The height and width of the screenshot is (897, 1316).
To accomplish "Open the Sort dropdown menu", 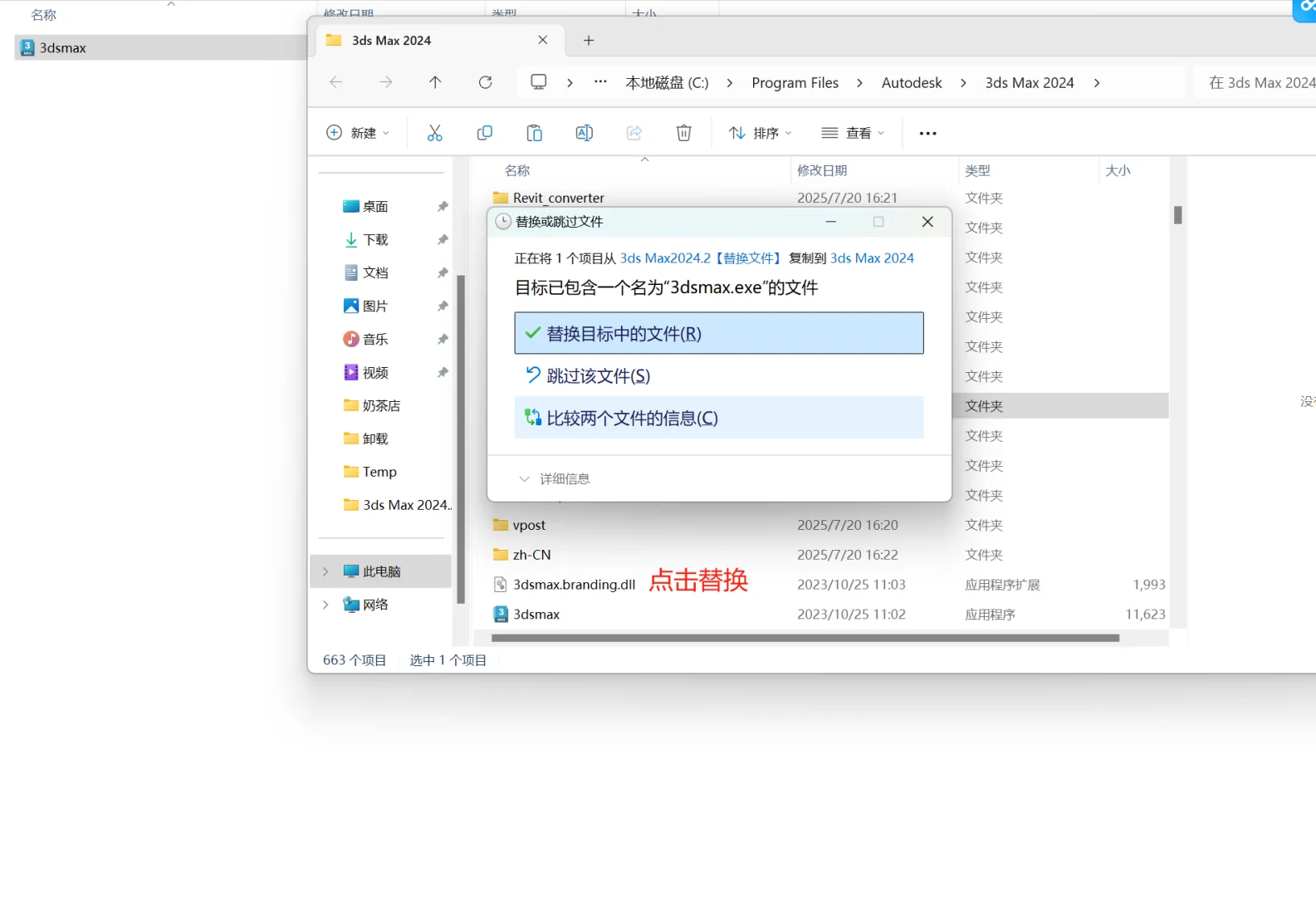I will [x=760, y=133].
